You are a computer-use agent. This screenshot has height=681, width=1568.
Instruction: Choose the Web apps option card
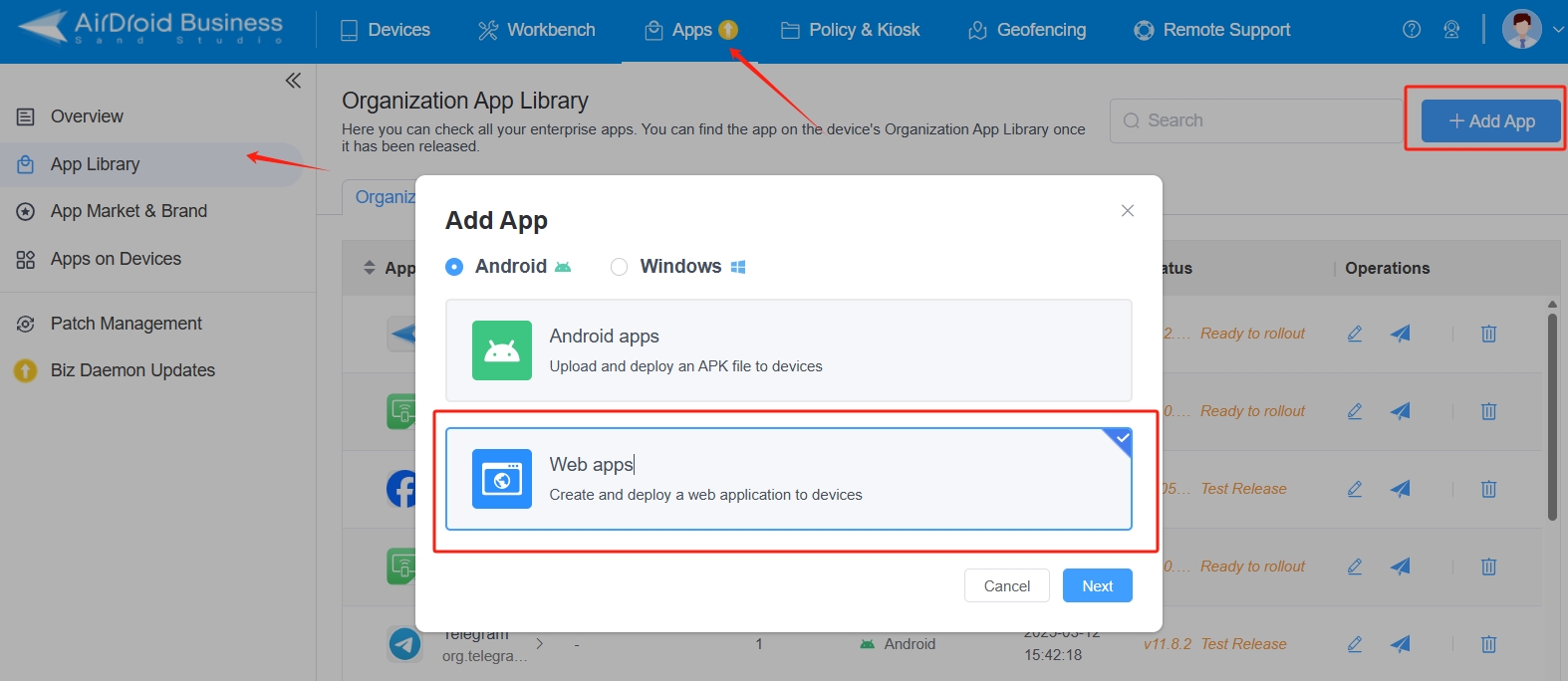(789, 479)
